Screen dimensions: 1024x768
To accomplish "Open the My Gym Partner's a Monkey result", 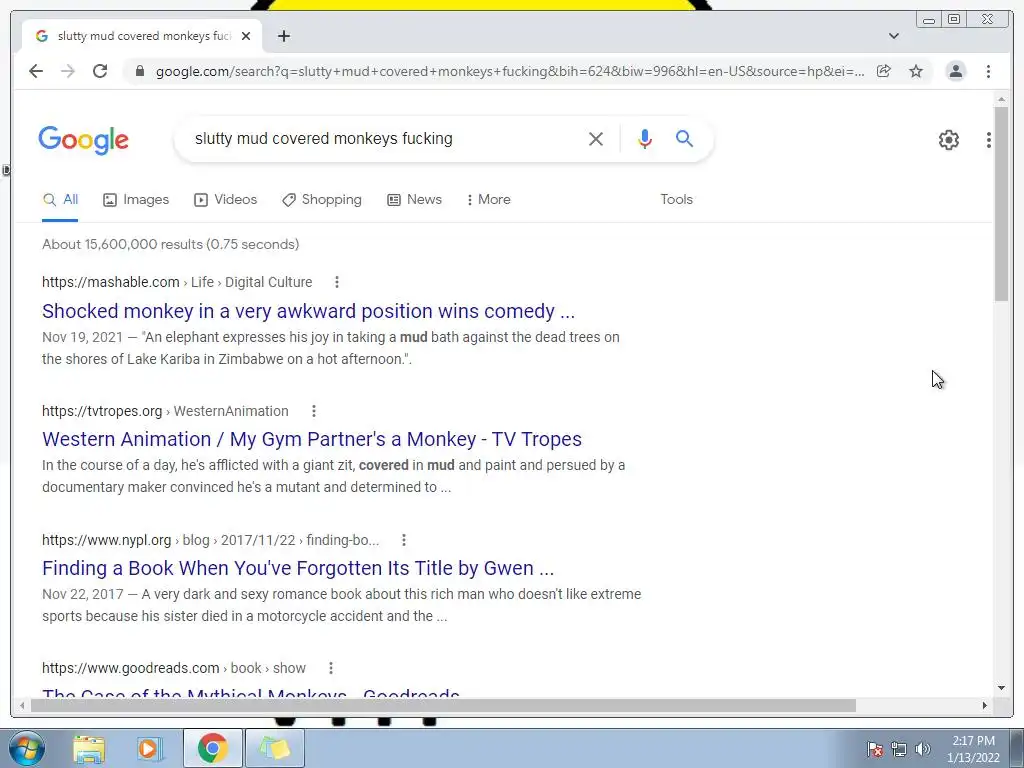I will (x=312, y=439).
